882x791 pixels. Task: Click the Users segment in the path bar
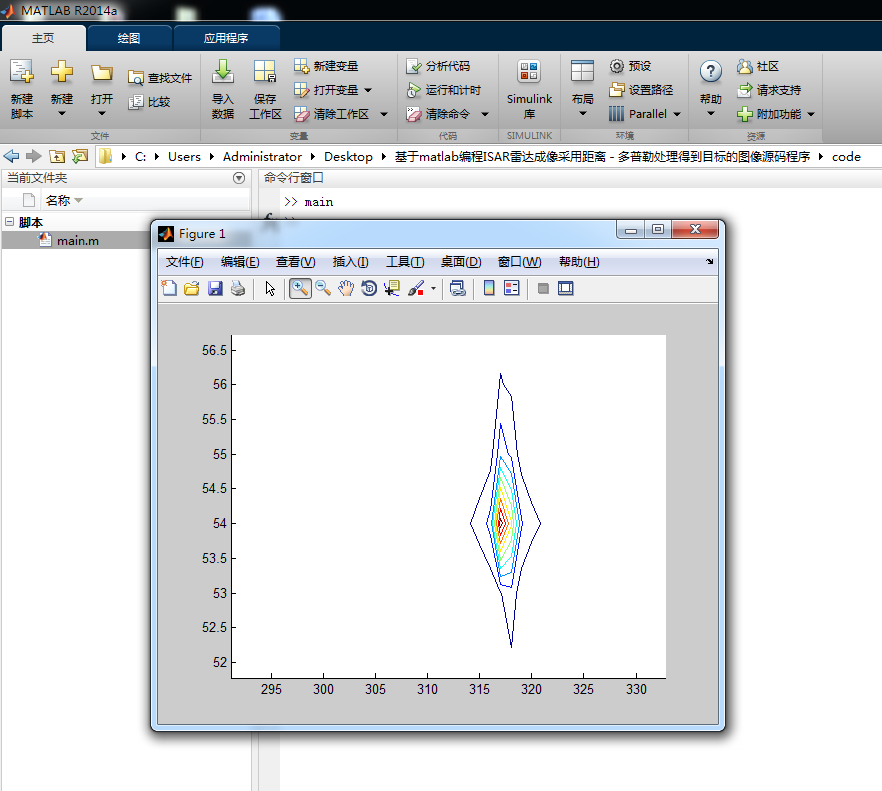(x=184, y=156)
